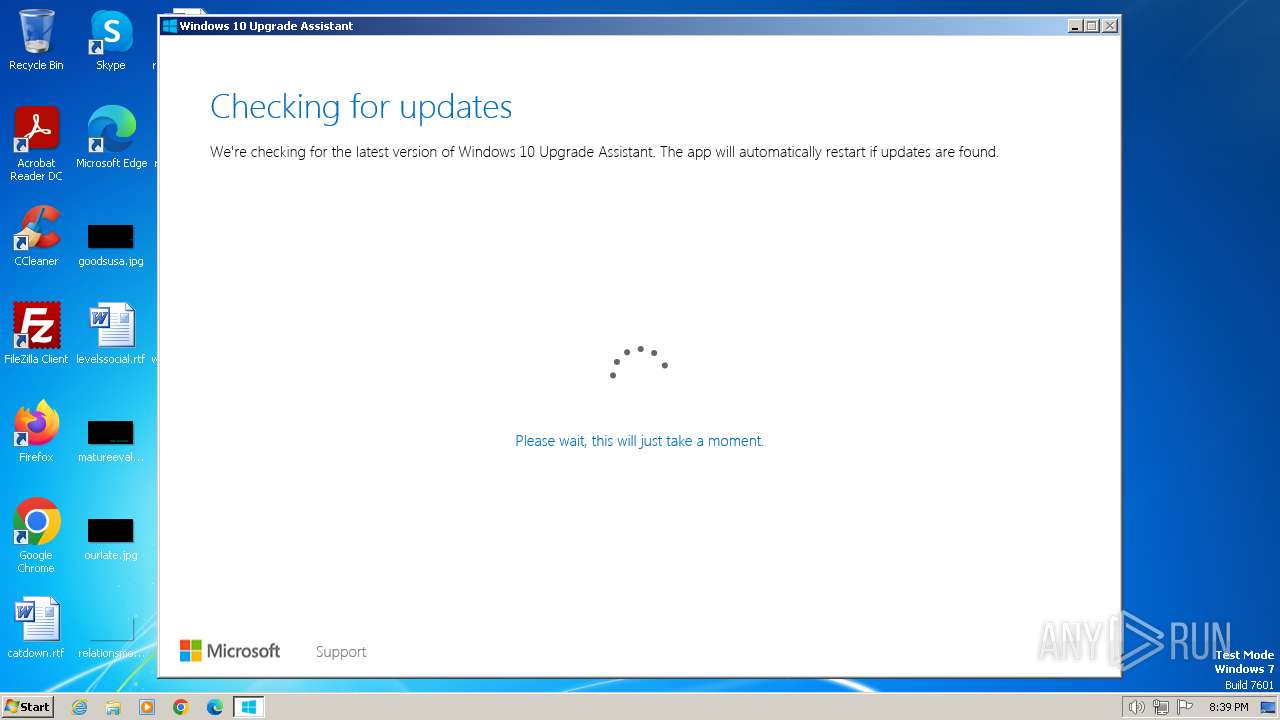
Task: Minimize the Upgrade Assistant window
Action: (x=1075, y=26)
